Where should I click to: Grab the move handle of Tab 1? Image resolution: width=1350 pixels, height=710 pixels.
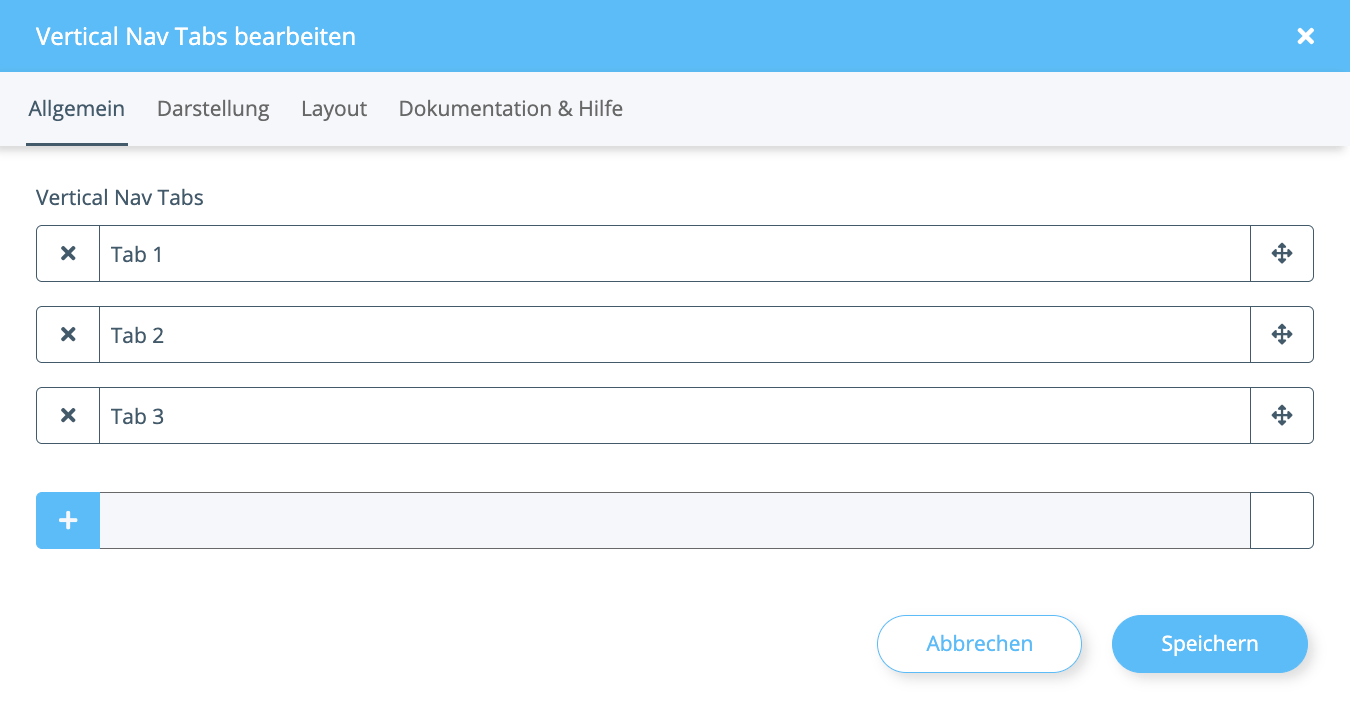coord(1282,254)
